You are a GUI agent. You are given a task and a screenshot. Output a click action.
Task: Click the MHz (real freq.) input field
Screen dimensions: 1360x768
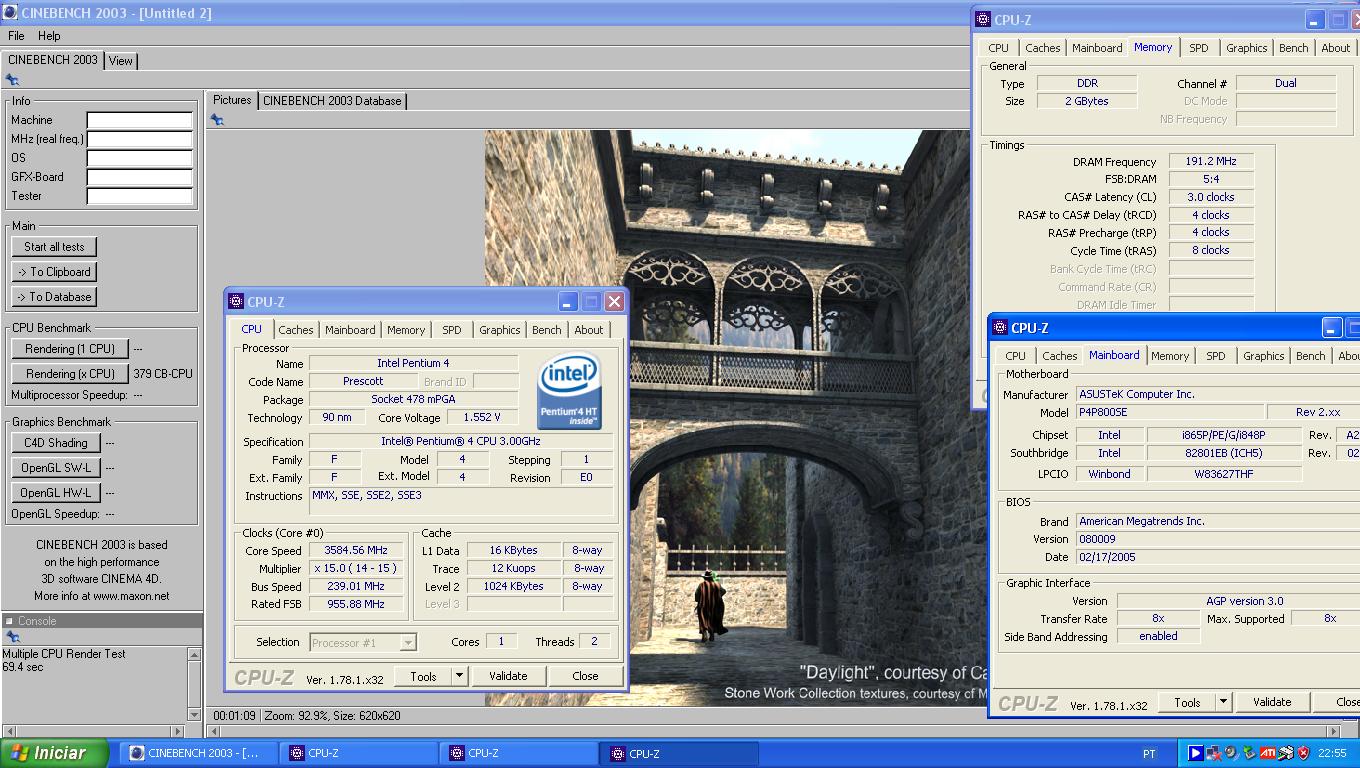coord(139,139)
